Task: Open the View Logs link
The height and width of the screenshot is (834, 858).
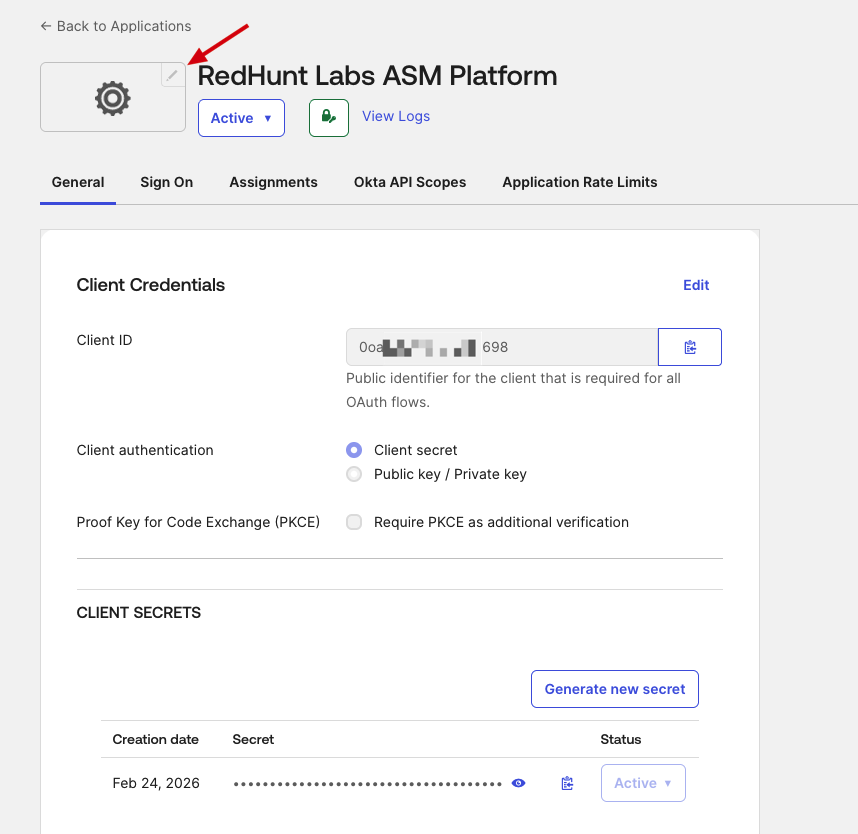Action: 396,116
